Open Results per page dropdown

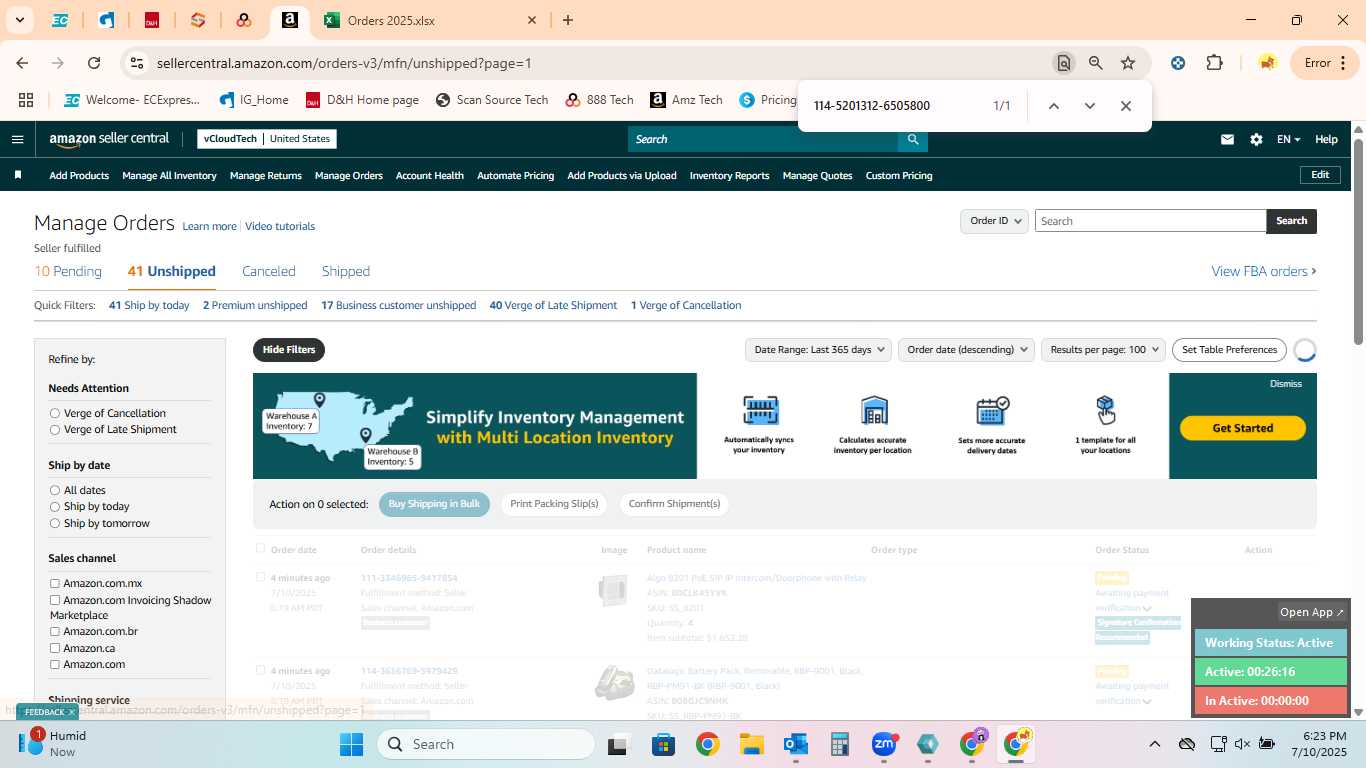pyautogui.click(x=1103, y=349)
